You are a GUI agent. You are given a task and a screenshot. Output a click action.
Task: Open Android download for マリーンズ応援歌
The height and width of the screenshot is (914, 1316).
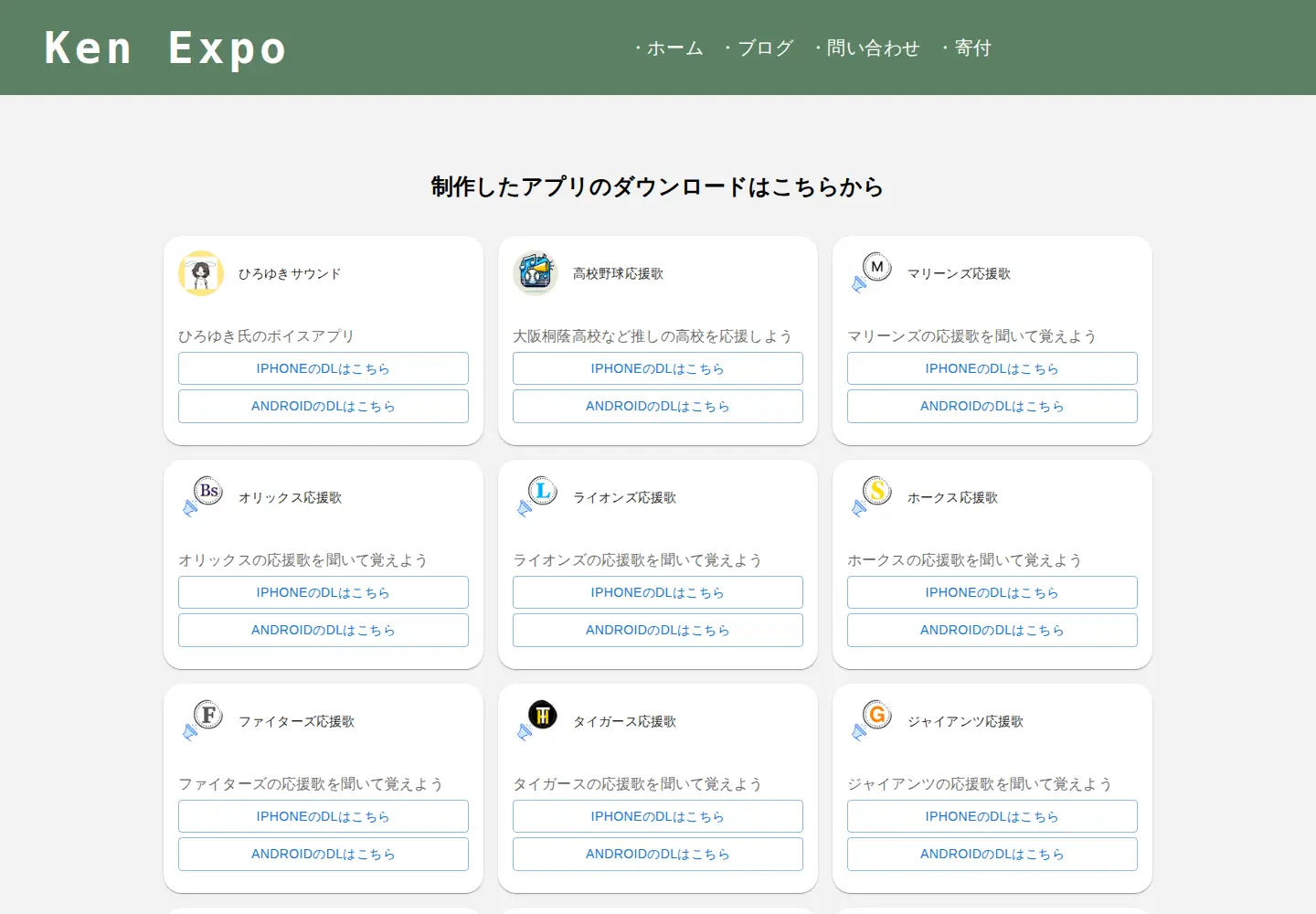pyautogui.click(x=992, y=406)
